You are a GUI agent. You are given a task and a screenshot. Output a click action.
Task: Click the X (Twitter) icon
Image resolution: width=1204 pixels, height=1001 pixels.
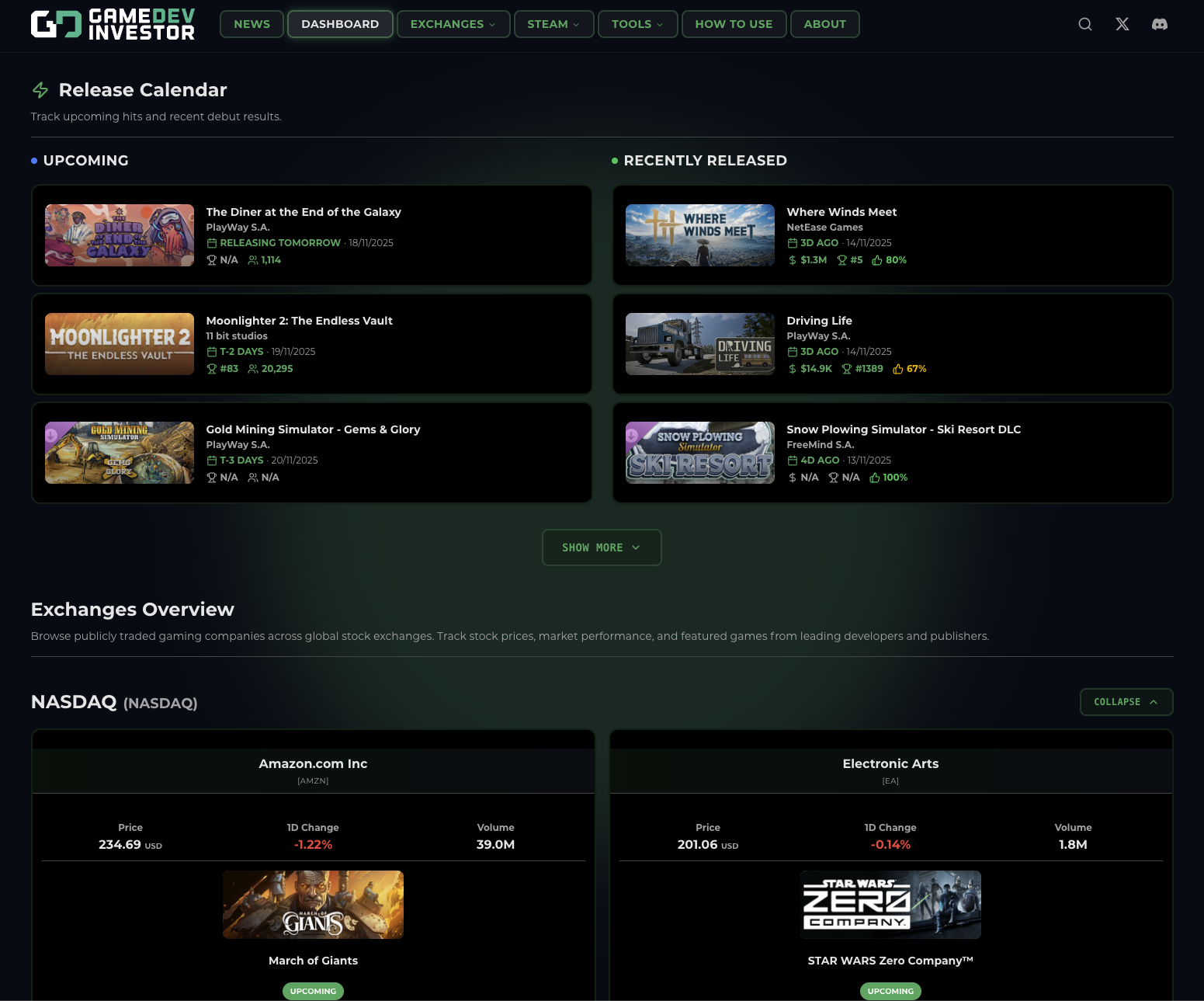point(1122,24)
